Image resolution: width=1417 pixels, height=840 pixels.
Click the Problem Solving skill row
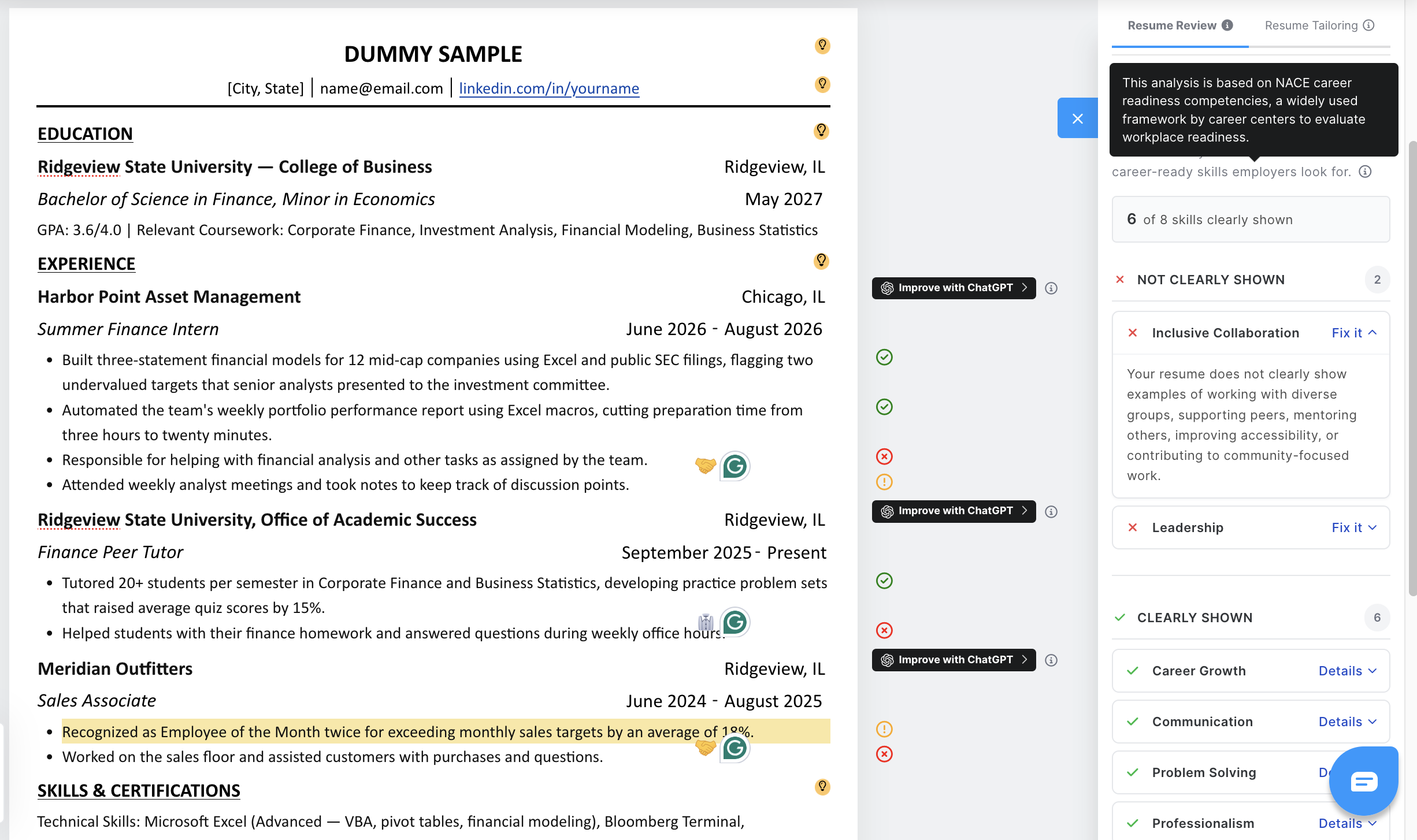(x=1251, y=773)
